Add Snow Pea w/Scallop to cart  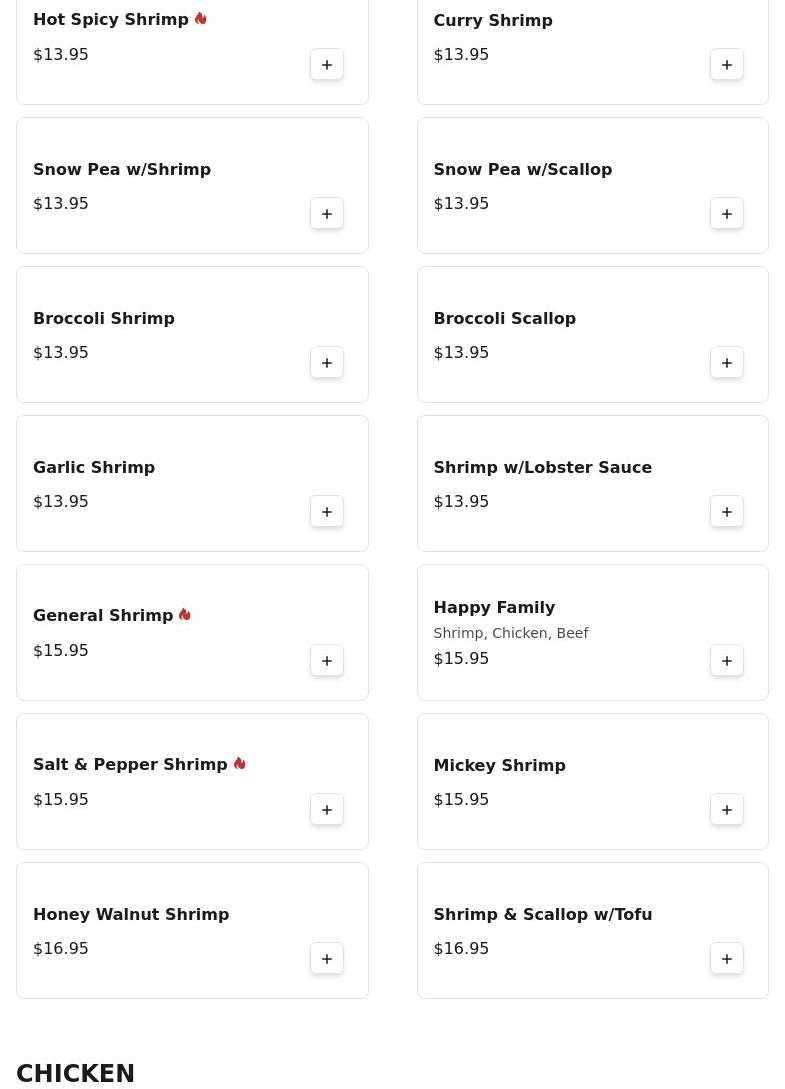[x=727, y=214]
